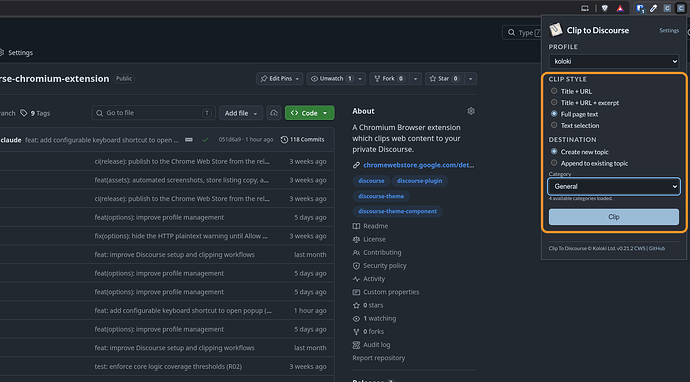
Task: Open commit "fix(options): hide the HTTP plaintext warning"
Action: (x=181, y=236)
